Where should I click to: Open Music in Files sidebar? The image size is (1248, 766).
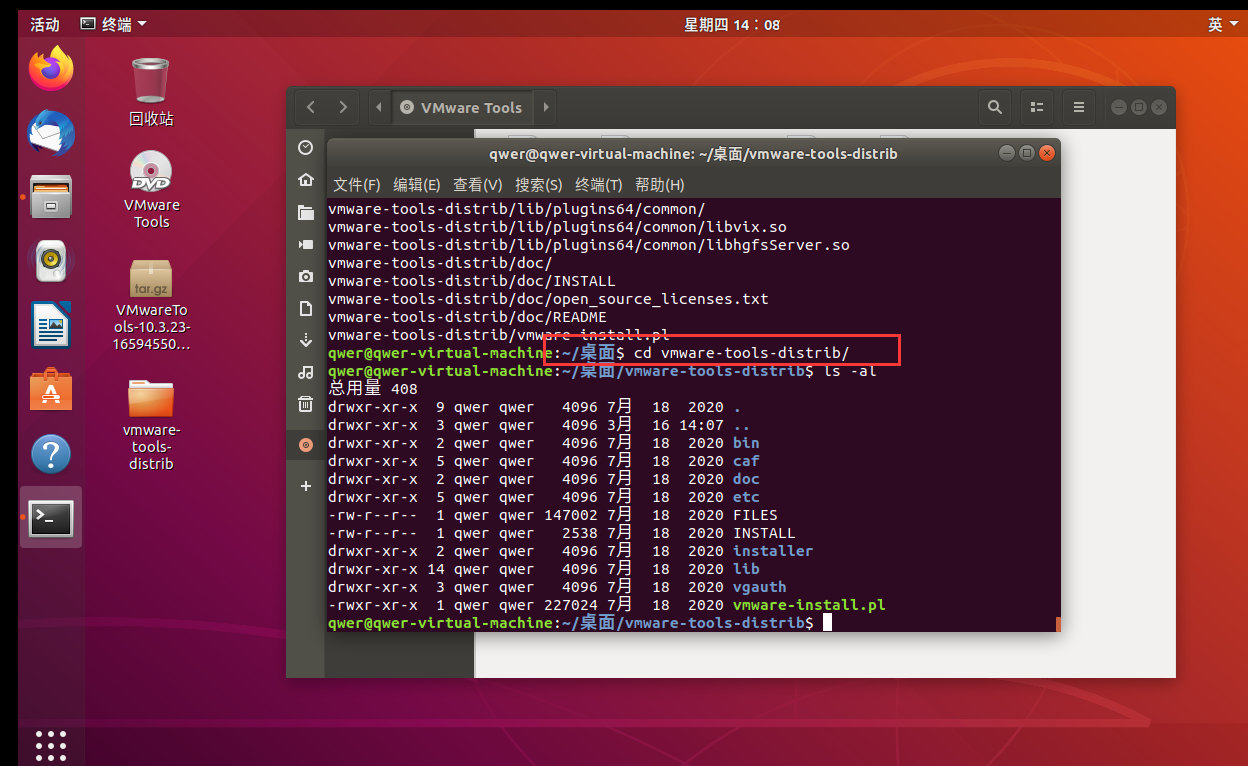pos(306,372)
